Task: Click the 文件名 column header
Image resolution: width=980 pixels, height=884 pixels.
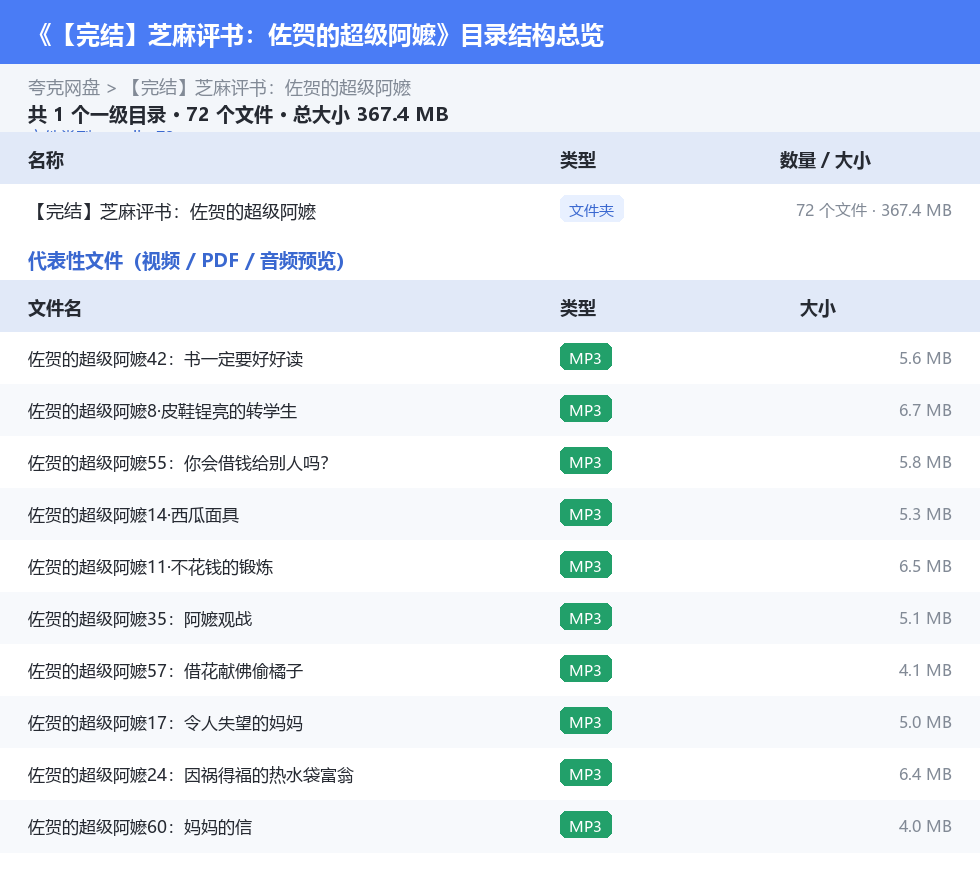Action: coord(54,308)
